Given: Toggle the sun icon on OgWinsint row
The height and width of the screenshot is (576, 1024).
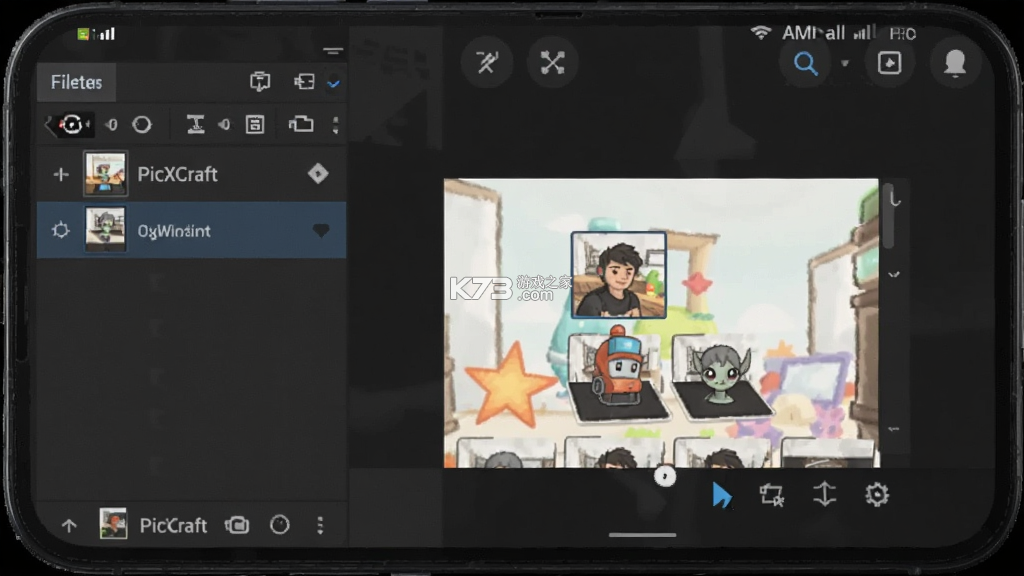Looking at the screenshot, I should pos(61,230).
